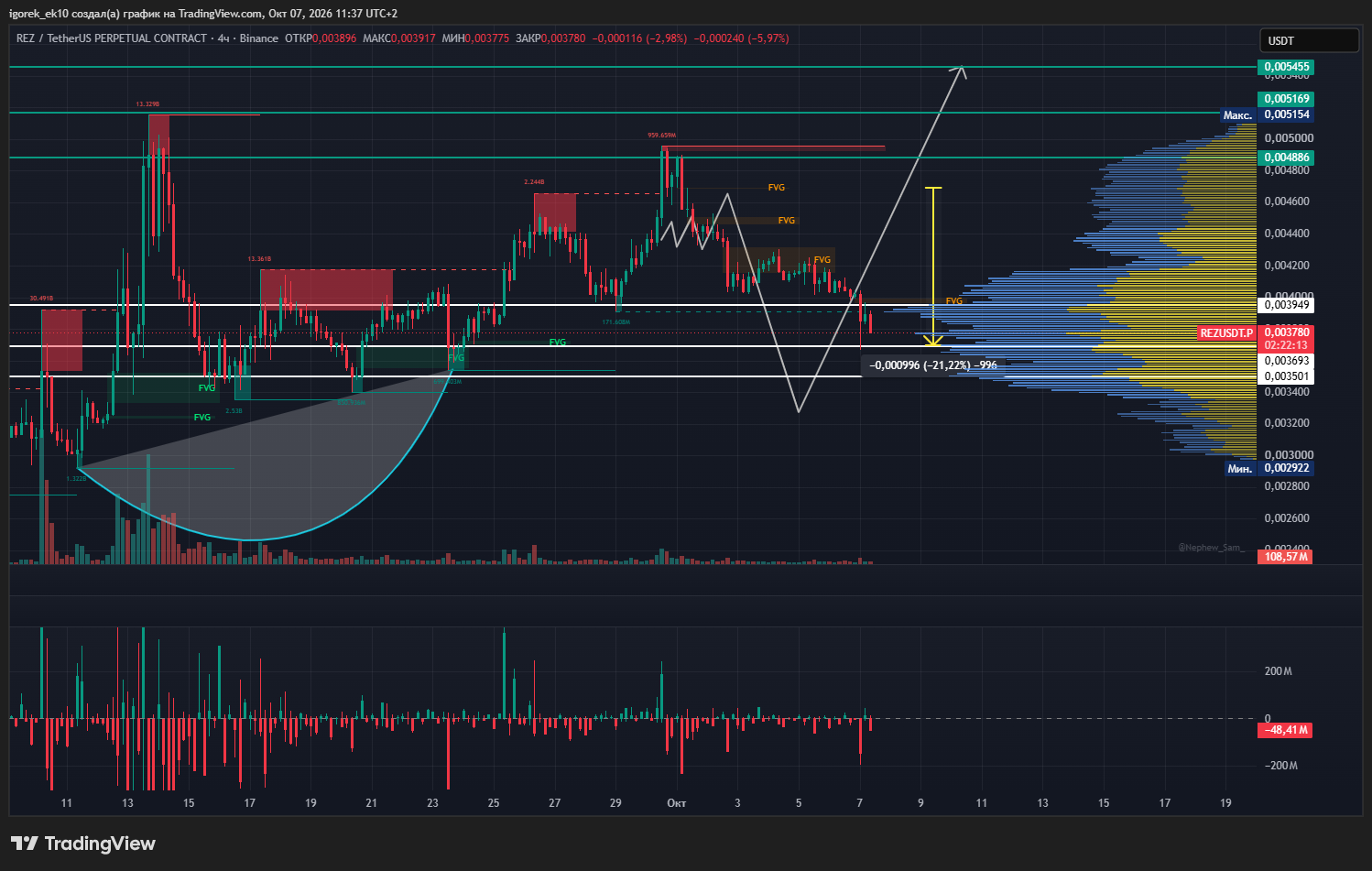Viewport: 1372px width, 871px height.
Task: Select the ЗАКР value 0,003780 in header
Action: tap(563, 38)
